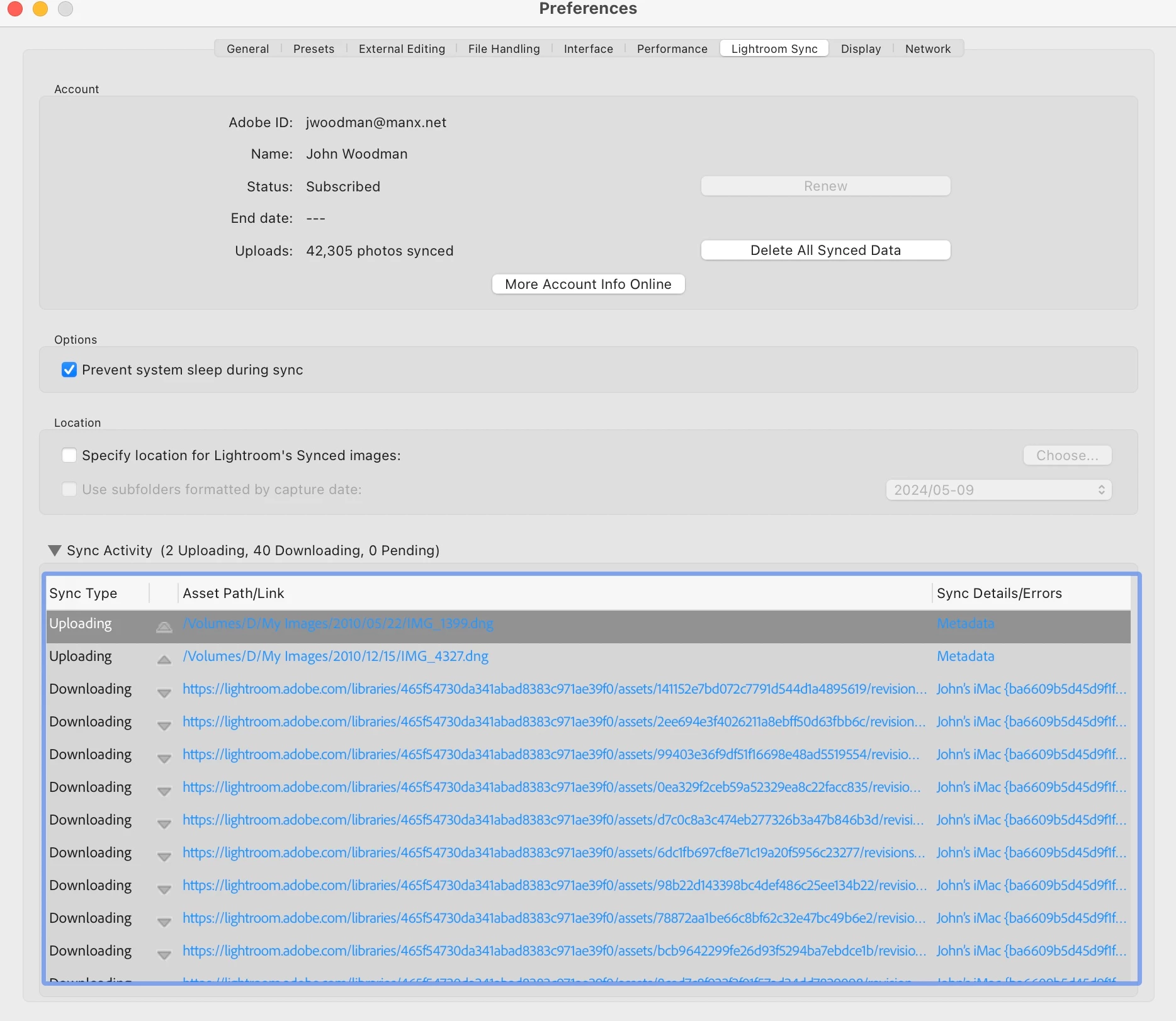Viewport: 1176px width, 1021px height.
Task: Click the Renew button
Action: 825,186
